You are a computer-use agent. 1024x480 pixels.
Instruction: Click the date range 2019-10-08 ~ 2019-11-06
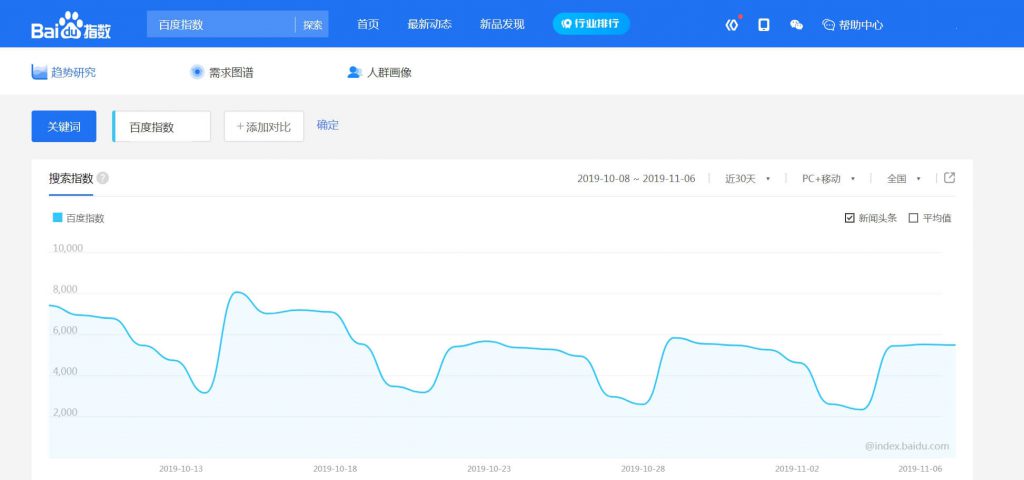tap(635, 179)
